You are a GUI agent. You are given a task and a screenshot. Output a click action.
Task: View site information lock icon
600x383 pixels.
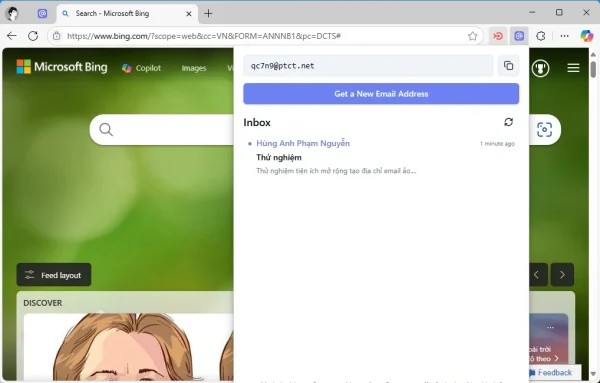point(57,36)
